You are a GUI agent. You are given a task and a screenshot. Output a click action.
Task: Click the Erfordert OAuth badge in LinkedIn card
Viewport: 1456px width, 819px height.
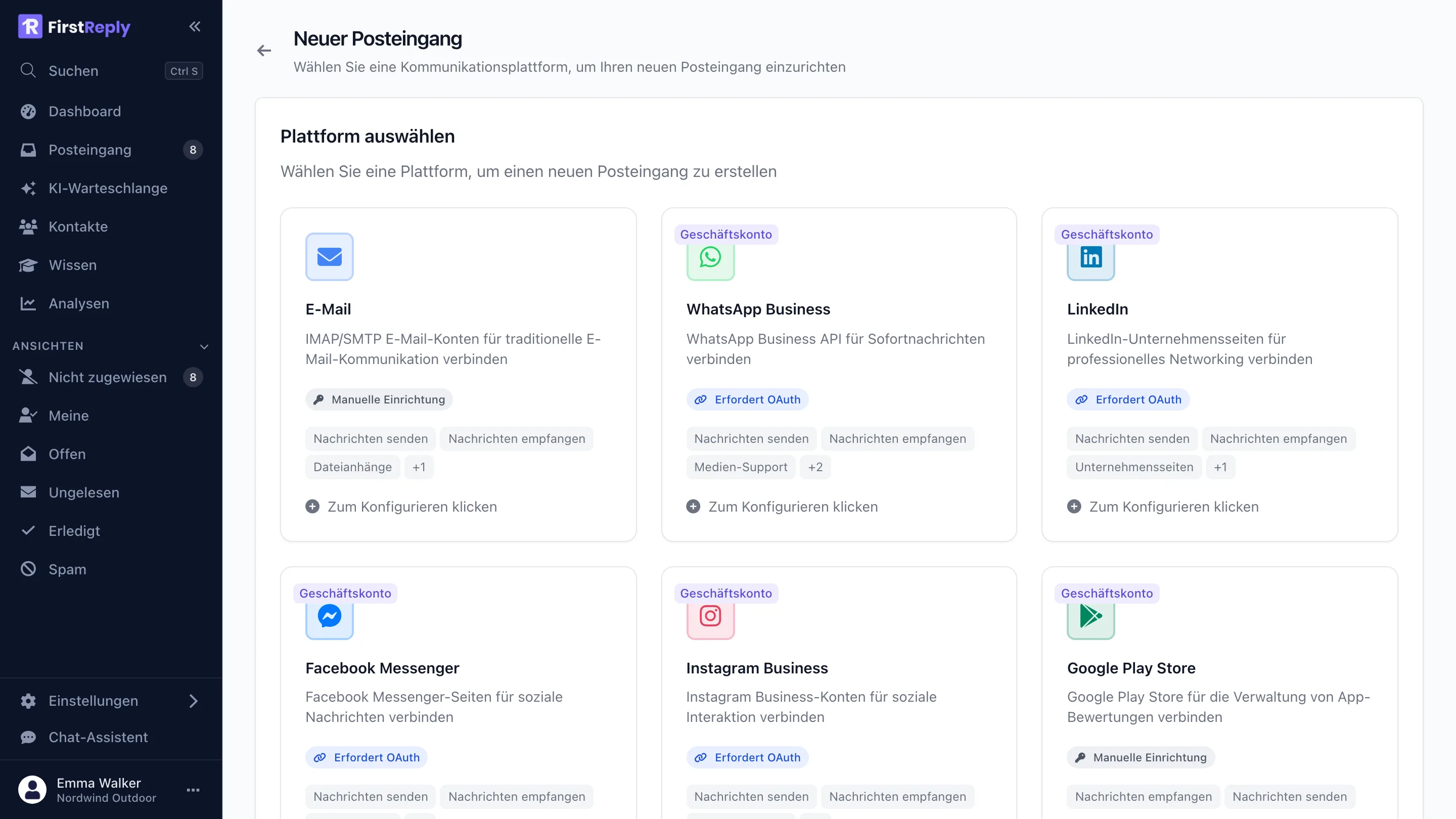click(1128, 399)
